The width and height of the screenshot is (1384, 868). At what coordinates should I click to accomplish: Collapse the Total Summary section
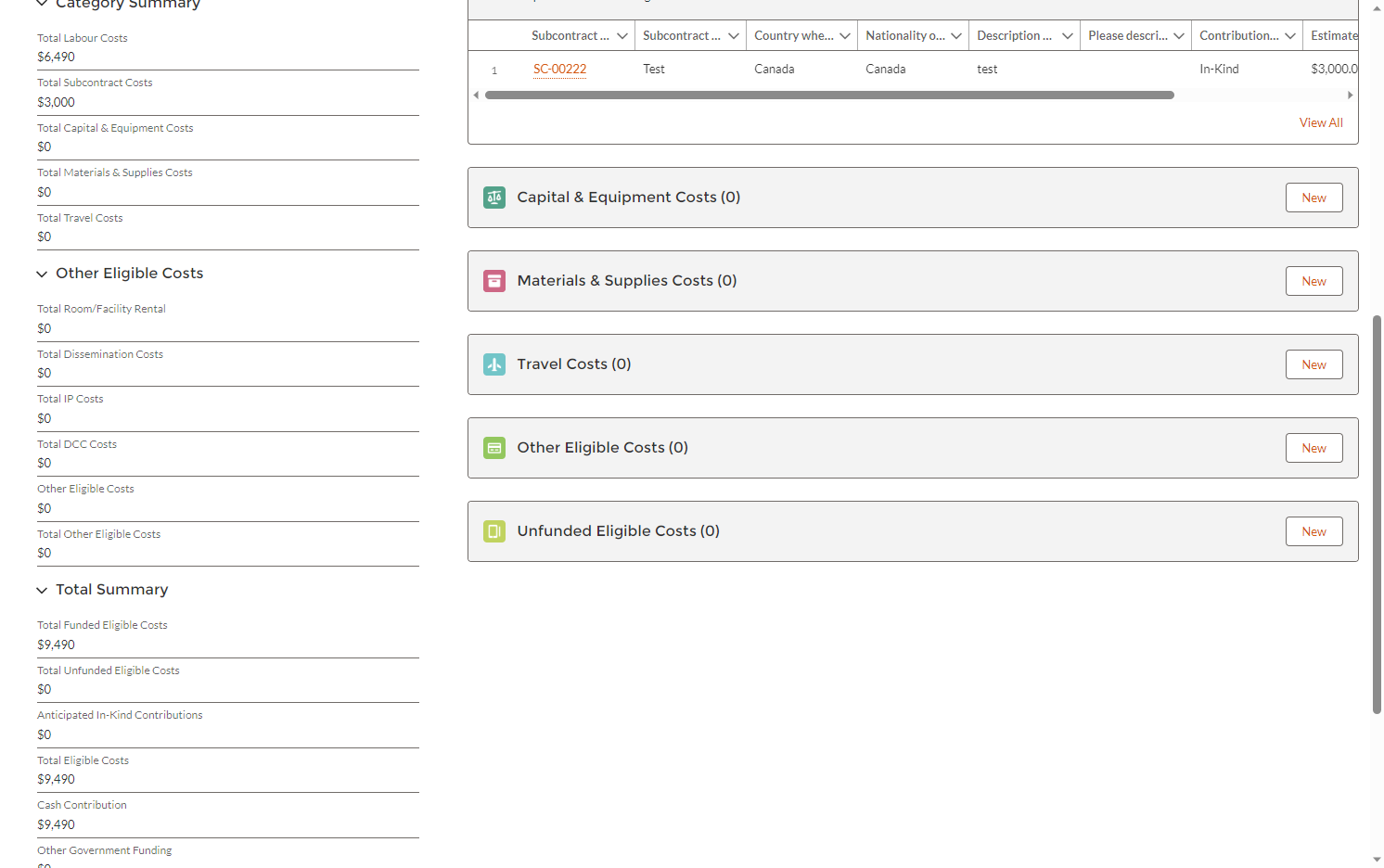[42, 590]
